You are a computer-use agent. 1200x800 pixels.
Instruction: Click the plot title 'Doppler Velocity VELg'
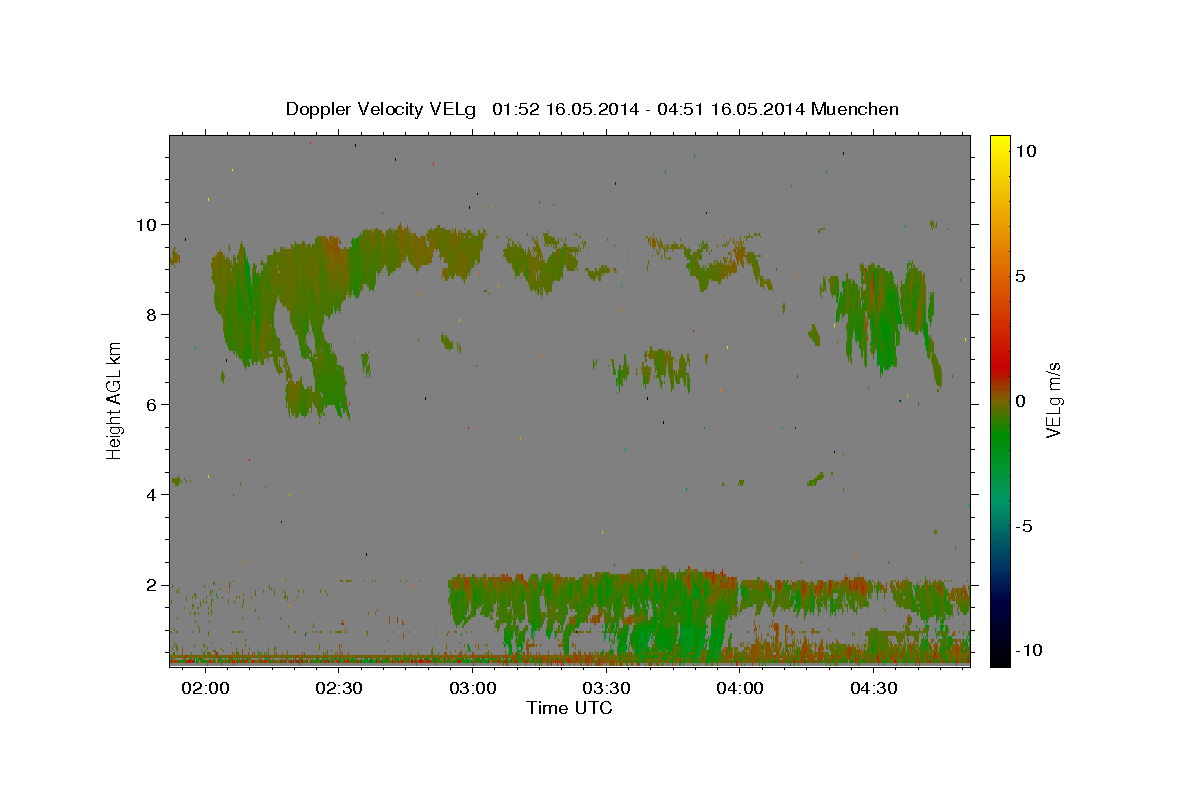tap(383, 109)
